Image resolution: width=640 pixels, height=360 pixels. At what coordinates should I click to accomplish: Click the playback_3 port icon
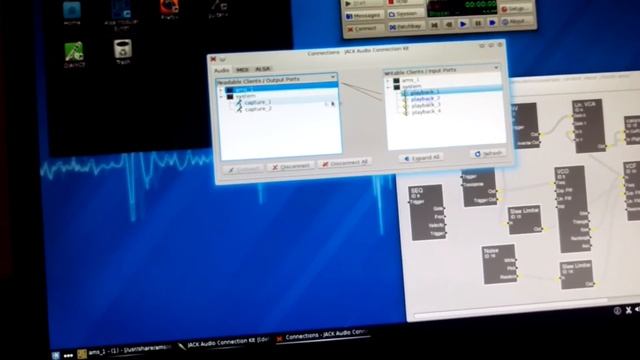[405, 106]
